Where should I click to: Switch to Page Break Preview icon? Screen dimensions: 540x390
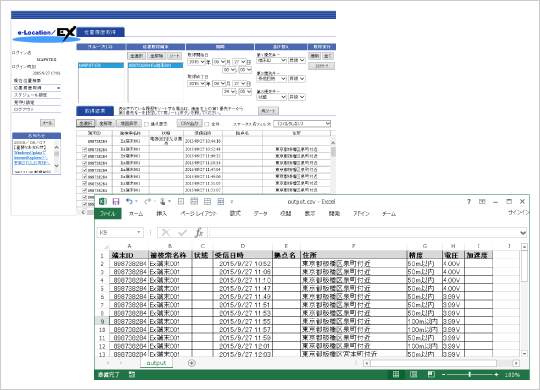pos(431,374)
